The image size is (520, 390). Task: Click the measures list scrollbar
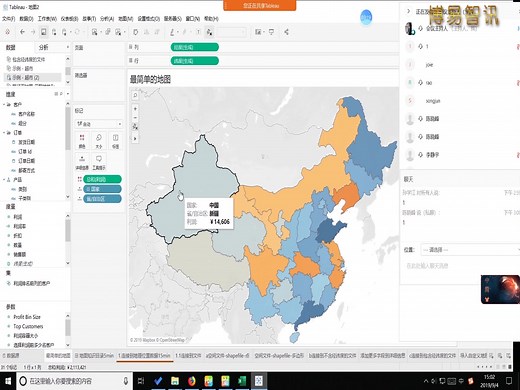click(68, 231)
